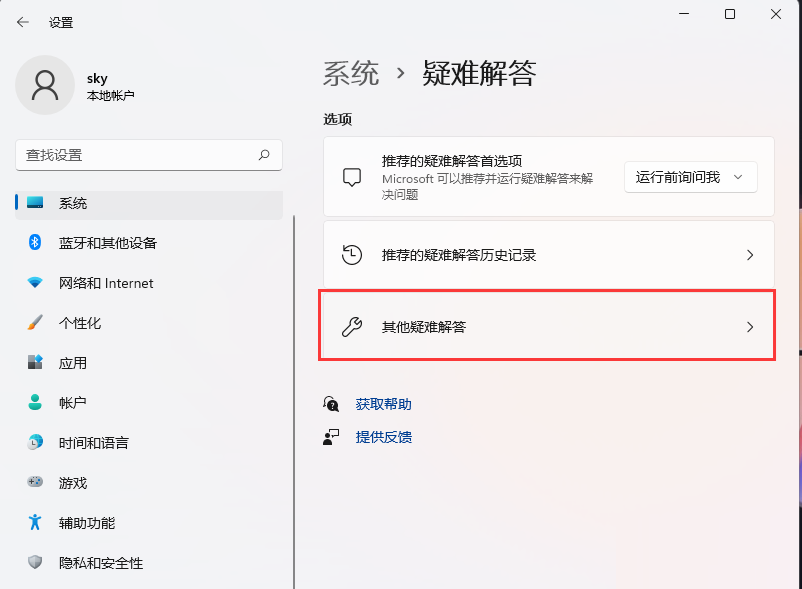802x589 pixels.
Task: Click the speech bubble icon for 推荐的疑难解答首选项
Action: [352, 177]
